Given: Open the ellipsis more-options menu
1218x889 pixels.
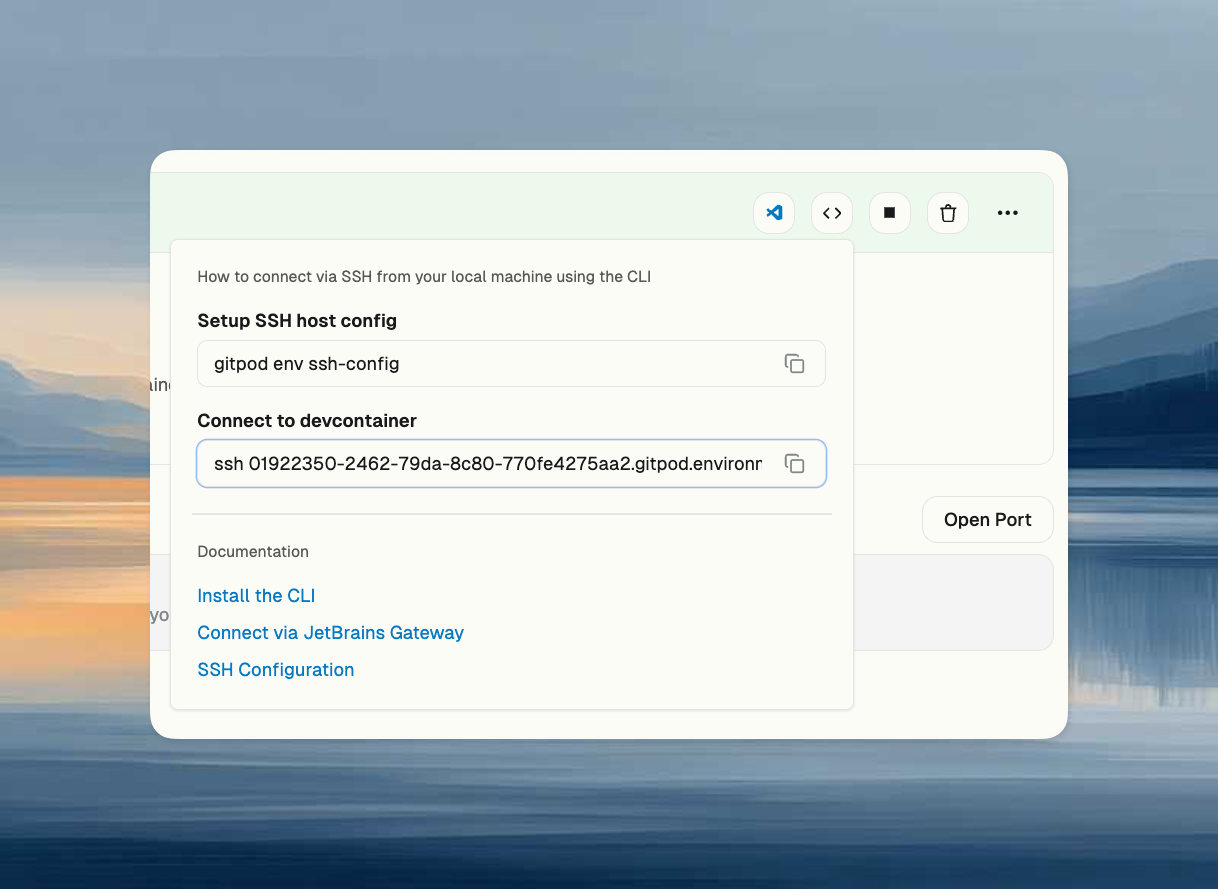Looking at the screenshot, I should tap(1007, 213).
